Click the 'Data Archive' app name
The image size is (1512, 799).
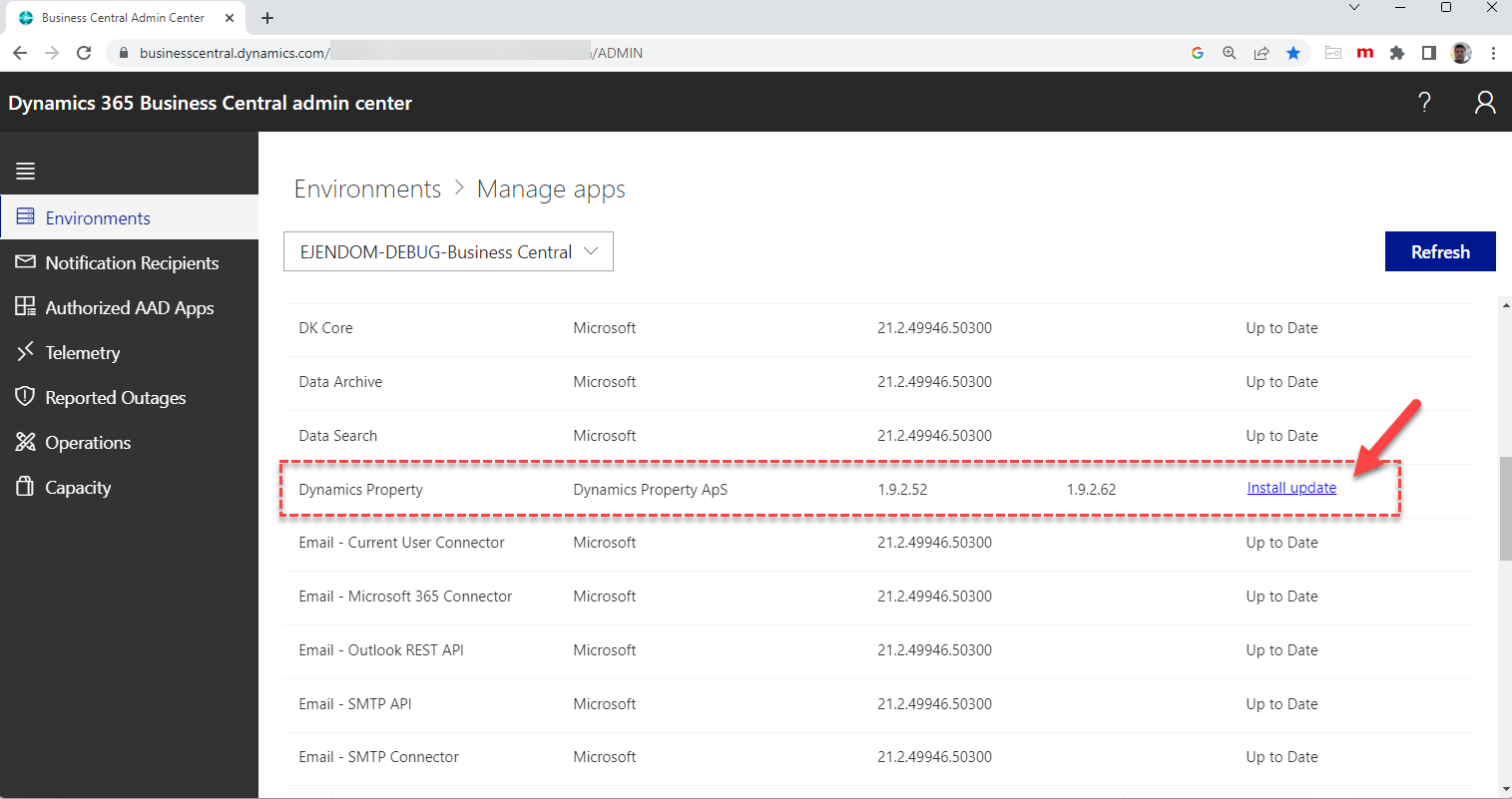[340, 382]
